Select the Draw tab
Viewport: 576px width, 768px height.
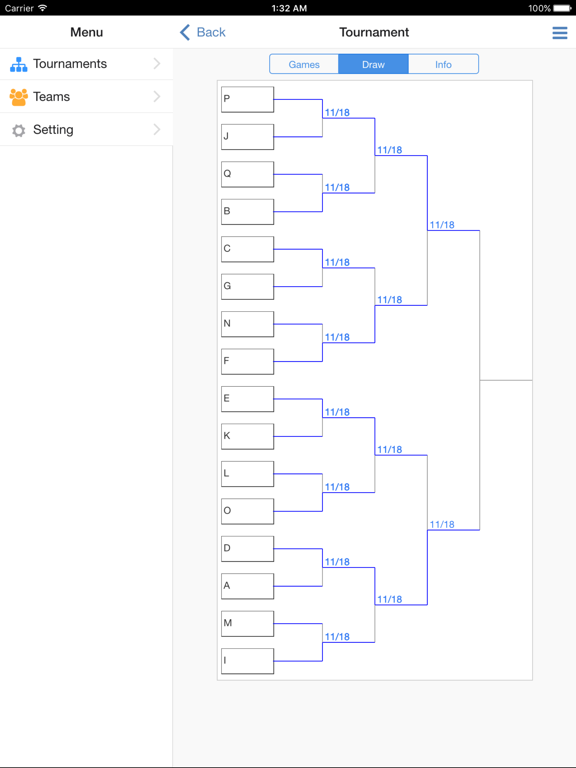(373, 64)
